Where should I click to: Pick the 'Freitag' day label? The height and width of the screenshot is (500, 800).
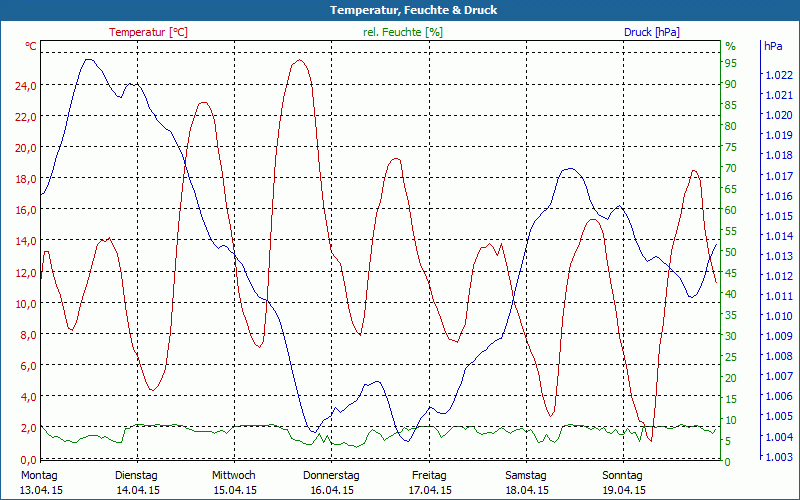(429, 475)
